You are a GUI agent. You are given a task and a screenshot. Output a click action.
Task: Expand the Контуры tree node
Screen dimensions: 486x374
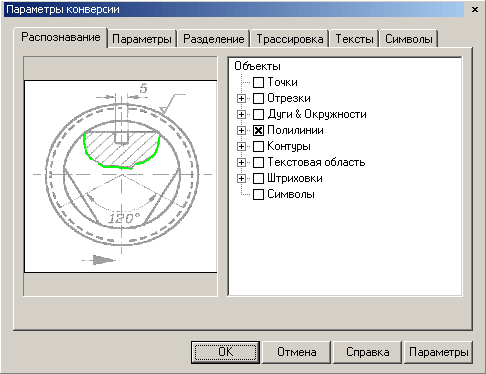tap(241, 146)
